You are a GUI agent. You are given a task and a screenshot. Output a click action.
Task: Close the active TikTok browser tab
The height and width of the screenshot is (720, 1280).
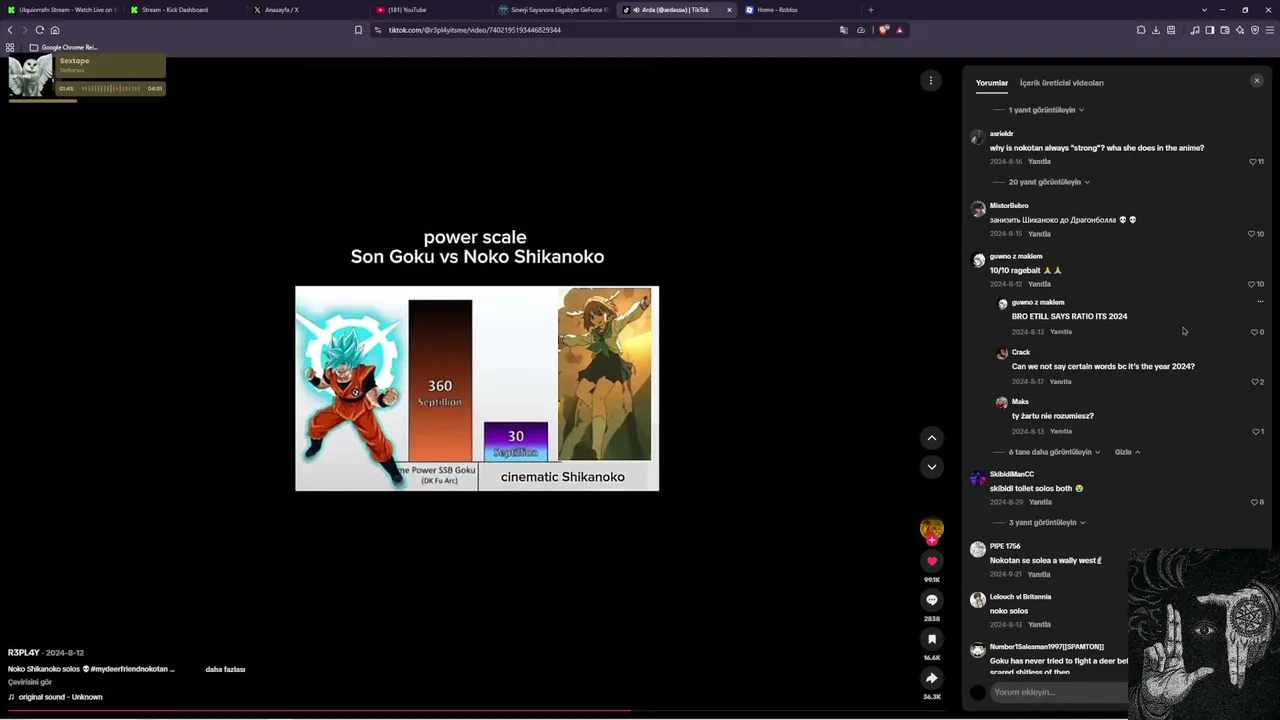729,10
